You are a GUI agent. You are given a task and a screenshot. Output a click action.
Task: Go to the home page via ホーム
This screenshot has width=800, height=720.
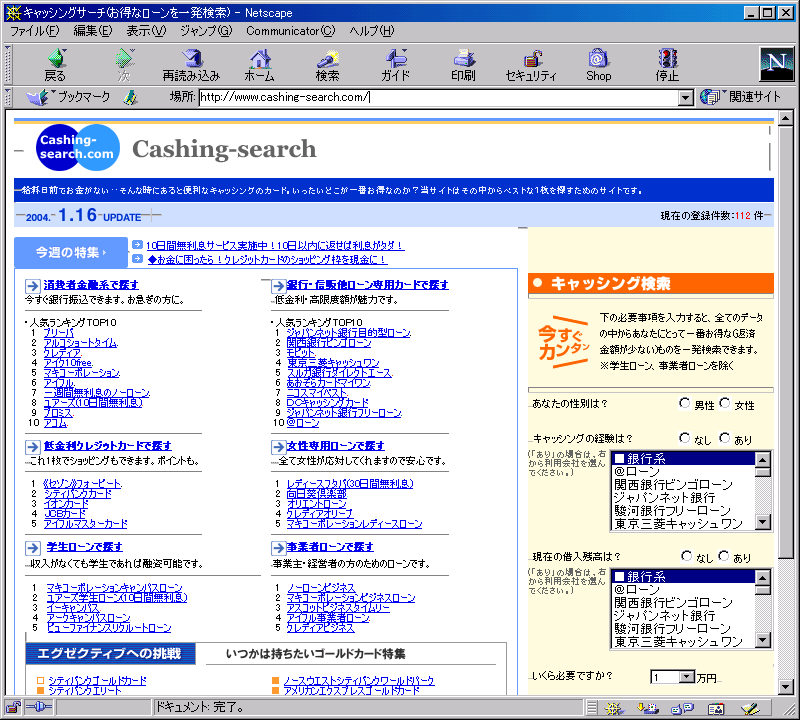pyautogui.click(x=260, y=65)
